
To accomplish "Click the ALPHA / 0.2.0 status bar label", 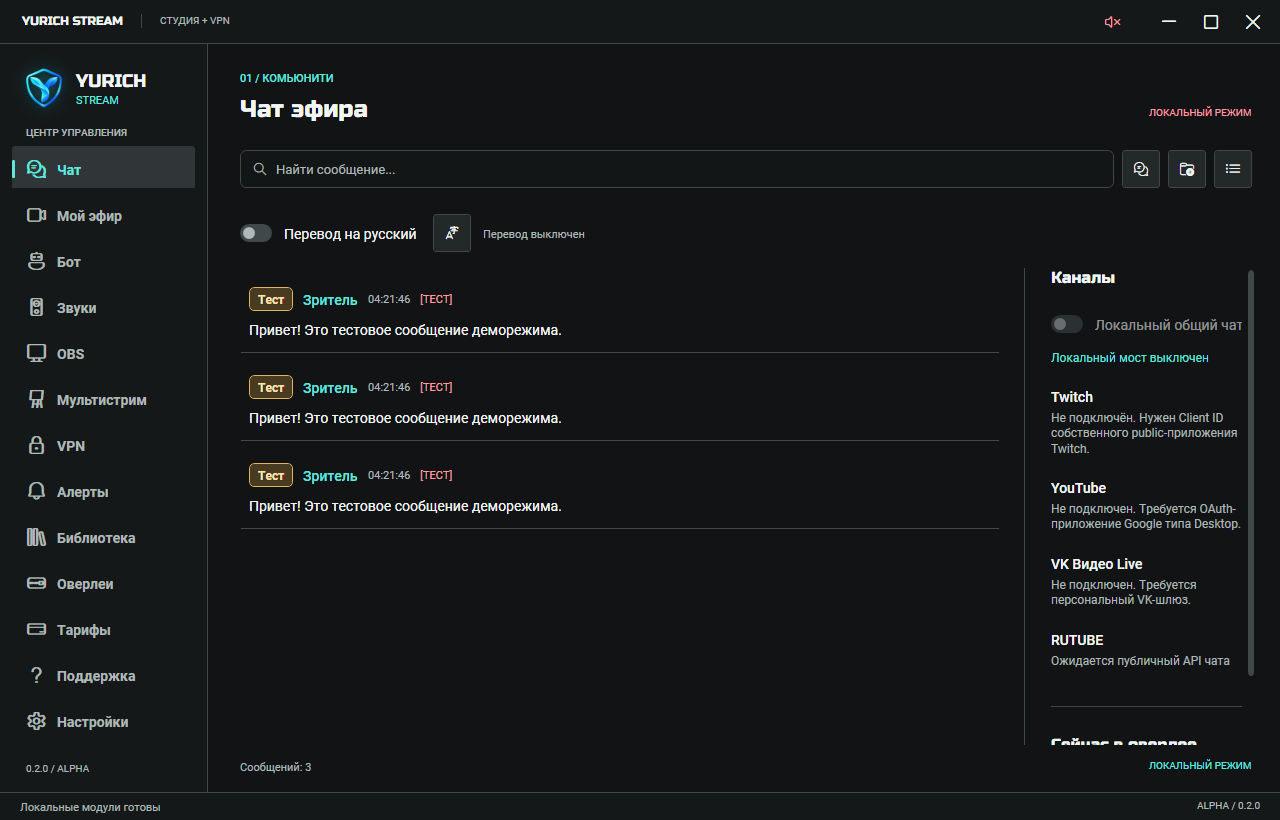I will pyautogui.click(x=1228, y=806).
